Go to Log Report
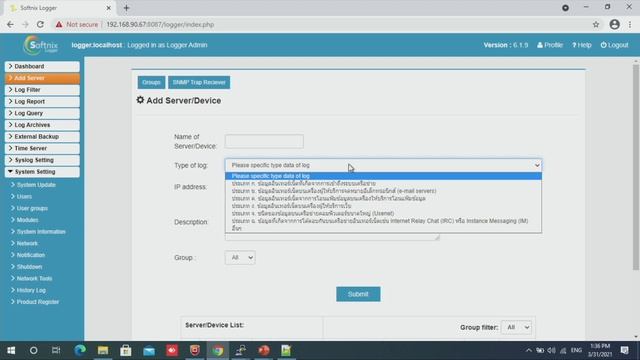Screen dimensions: 640x360 (42, 102)
